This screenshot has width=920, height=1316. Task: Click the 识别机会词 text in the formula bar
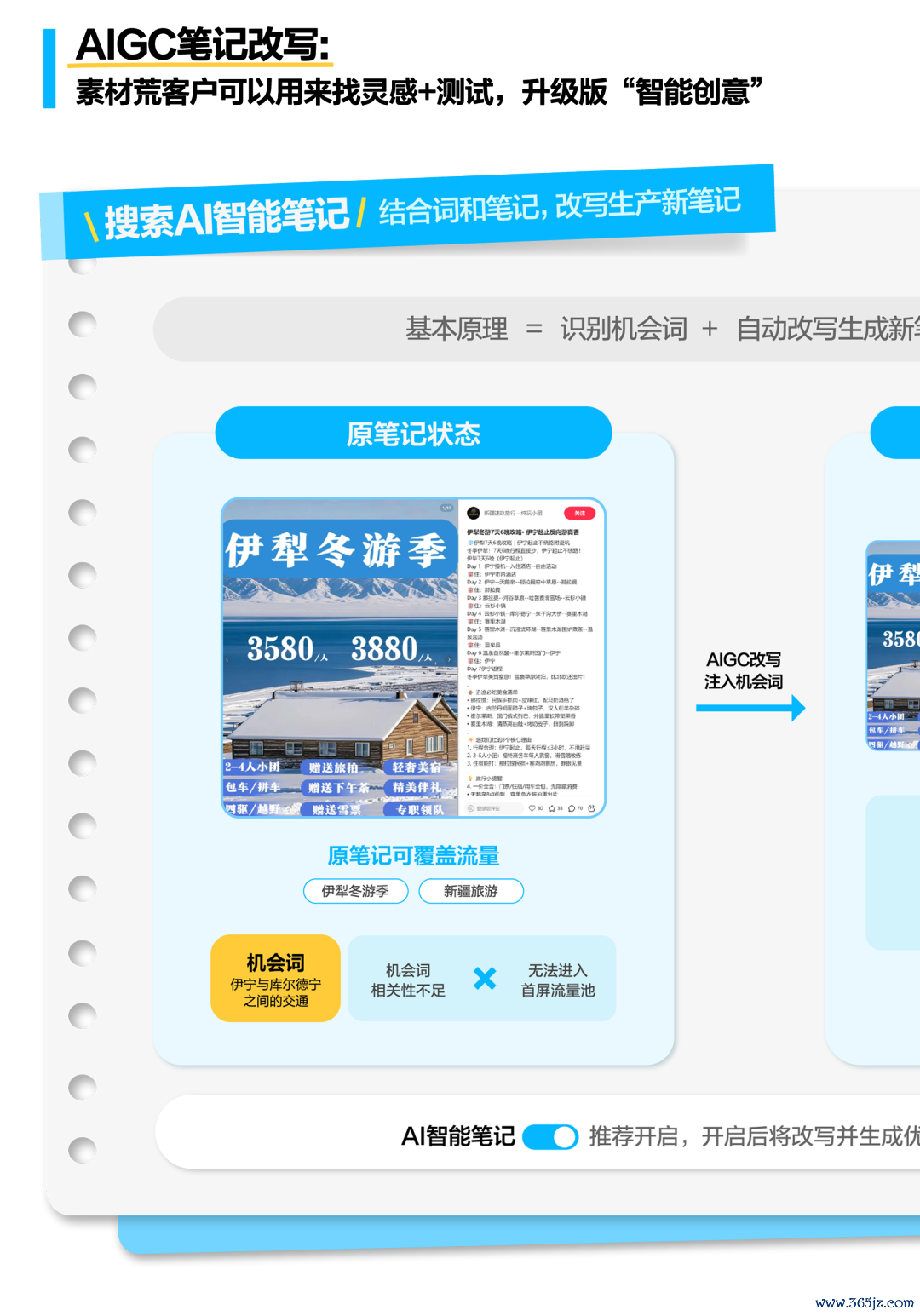tap(624, 329)
